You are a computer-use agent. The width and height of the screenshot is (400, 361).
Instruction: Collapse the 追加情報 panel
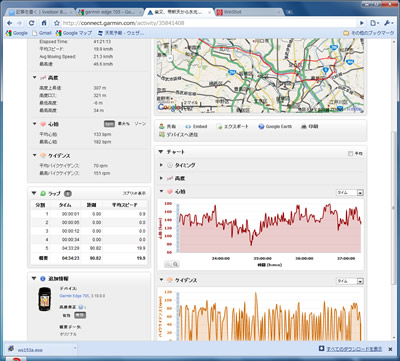pyautogui.click(x=34, y=278)
